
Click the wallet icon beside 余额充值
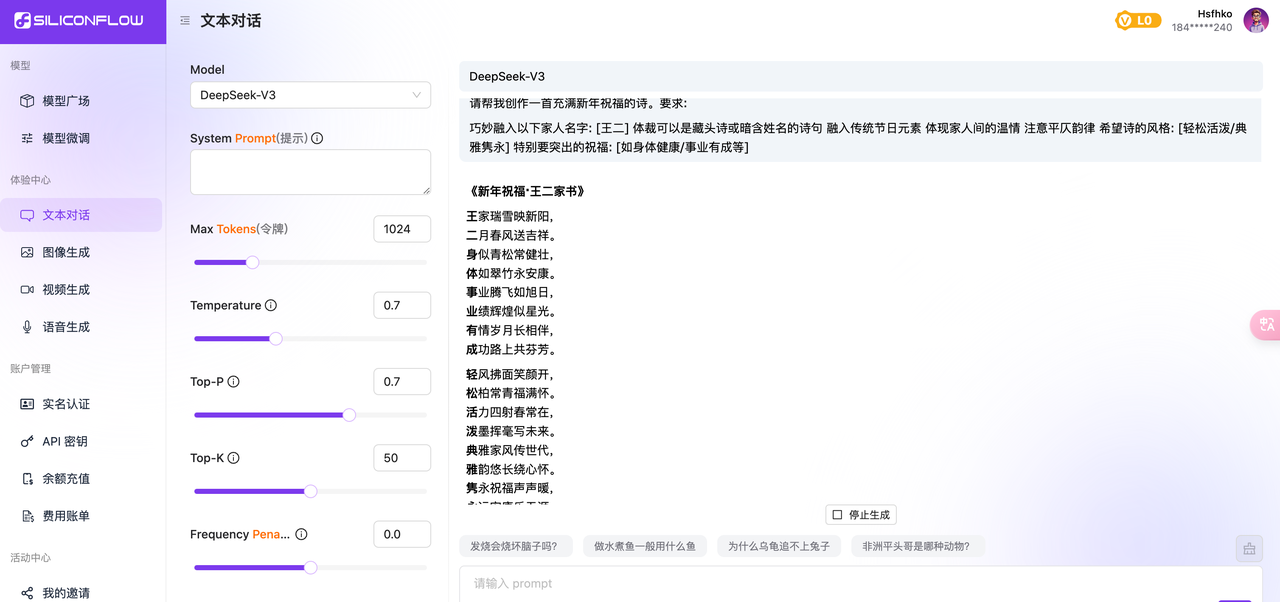(27, 479)
